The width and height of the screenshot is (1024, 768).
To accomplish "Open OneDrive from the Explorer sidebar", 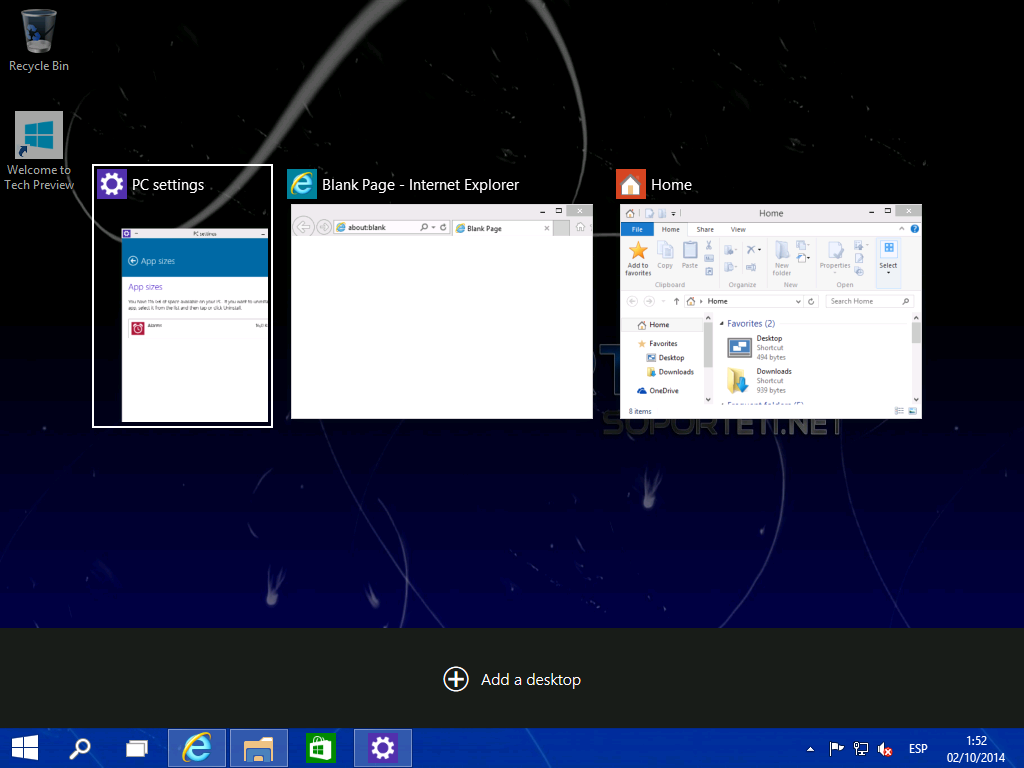I will pyautogui.click(x=664, y=391).
